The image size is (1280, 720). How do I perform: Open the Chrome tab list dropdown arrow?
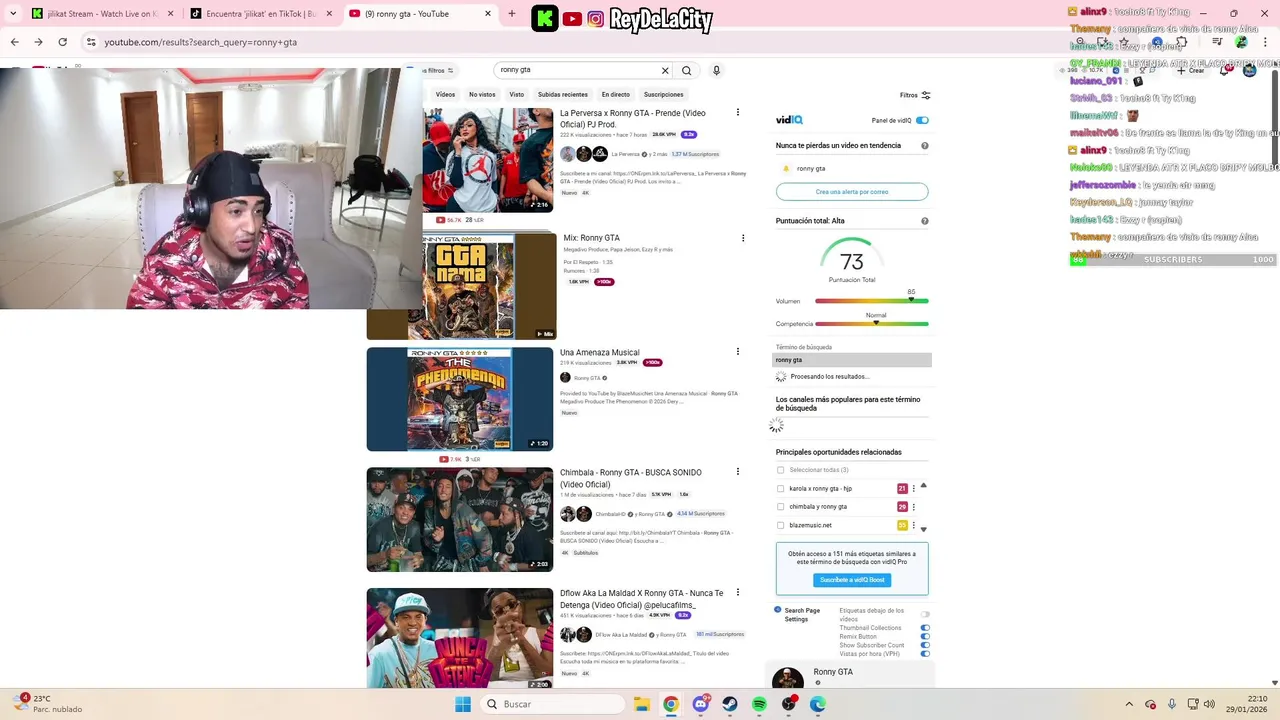(x=12, y=14)
